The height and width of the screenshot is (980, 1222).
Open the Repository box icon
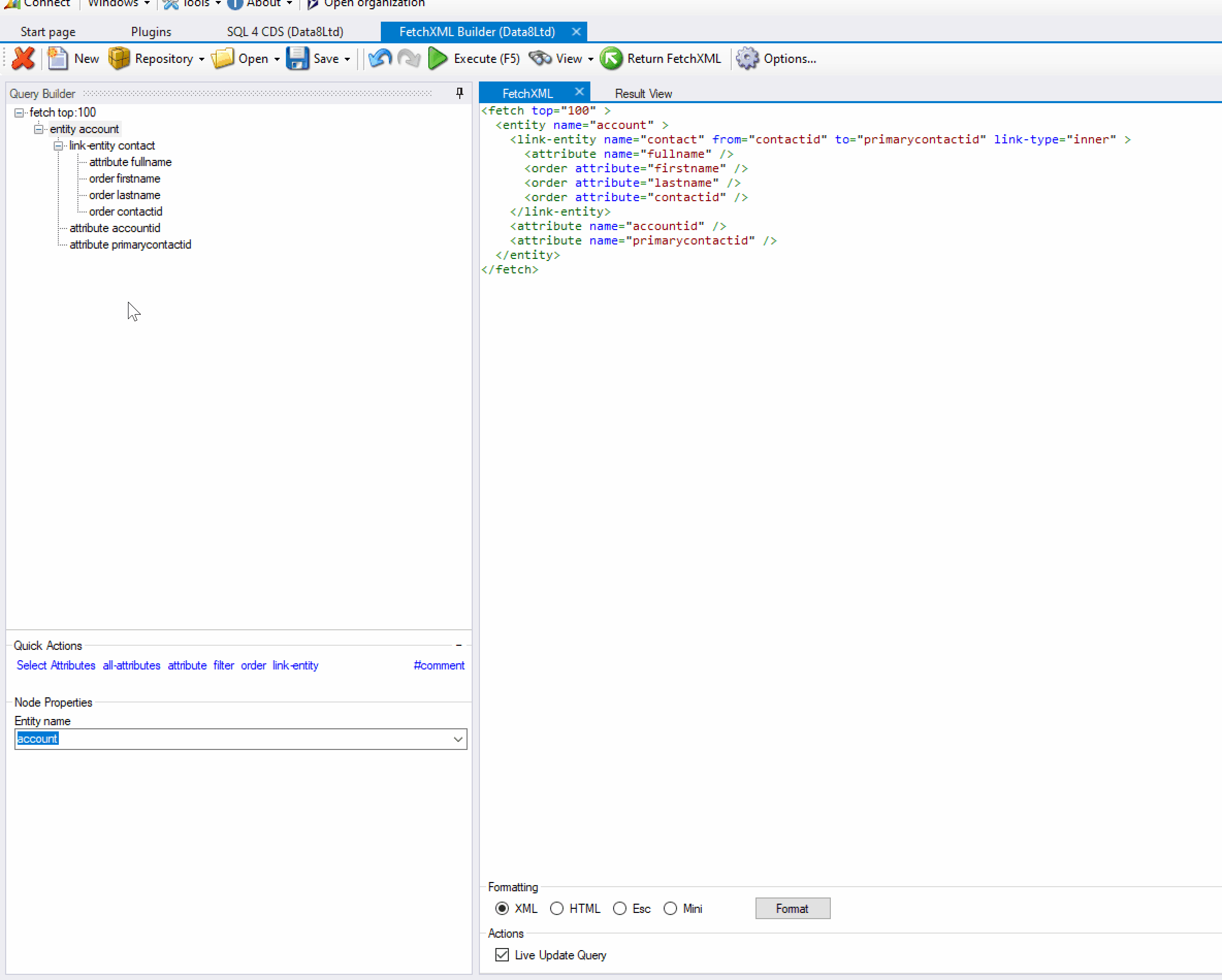coord(119,59)
